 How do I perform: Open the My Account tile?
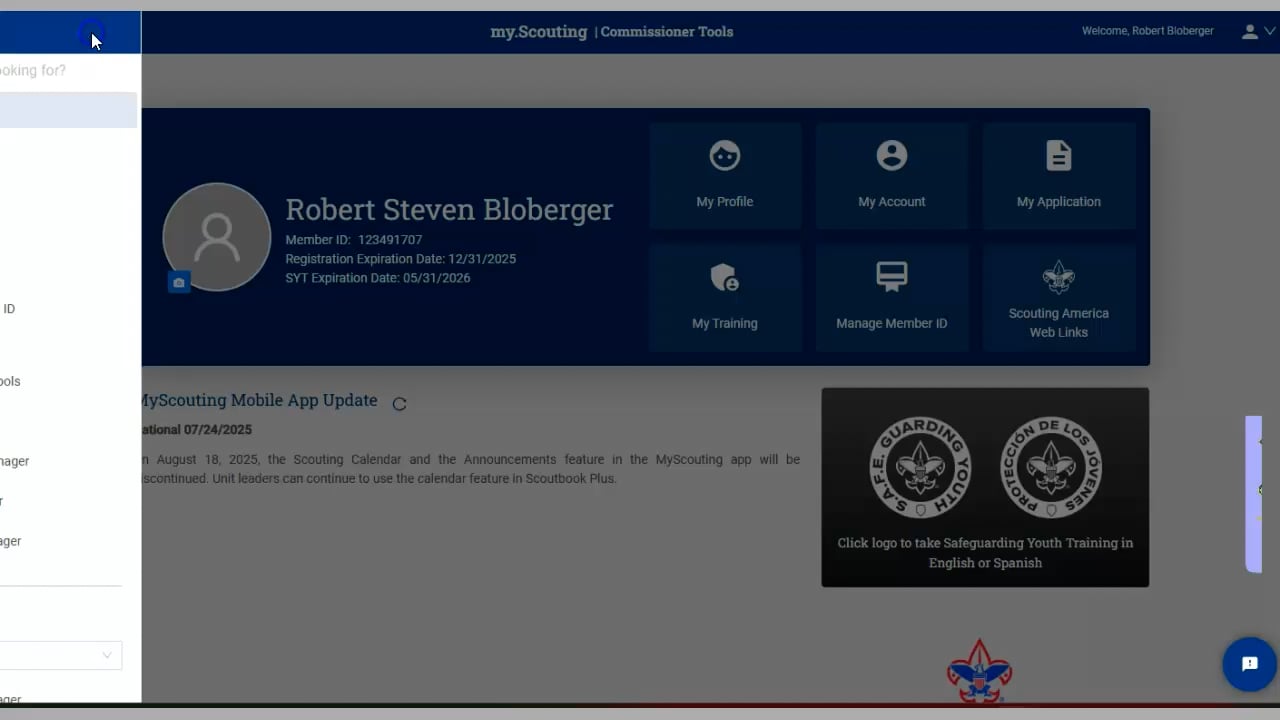point(892,175)
